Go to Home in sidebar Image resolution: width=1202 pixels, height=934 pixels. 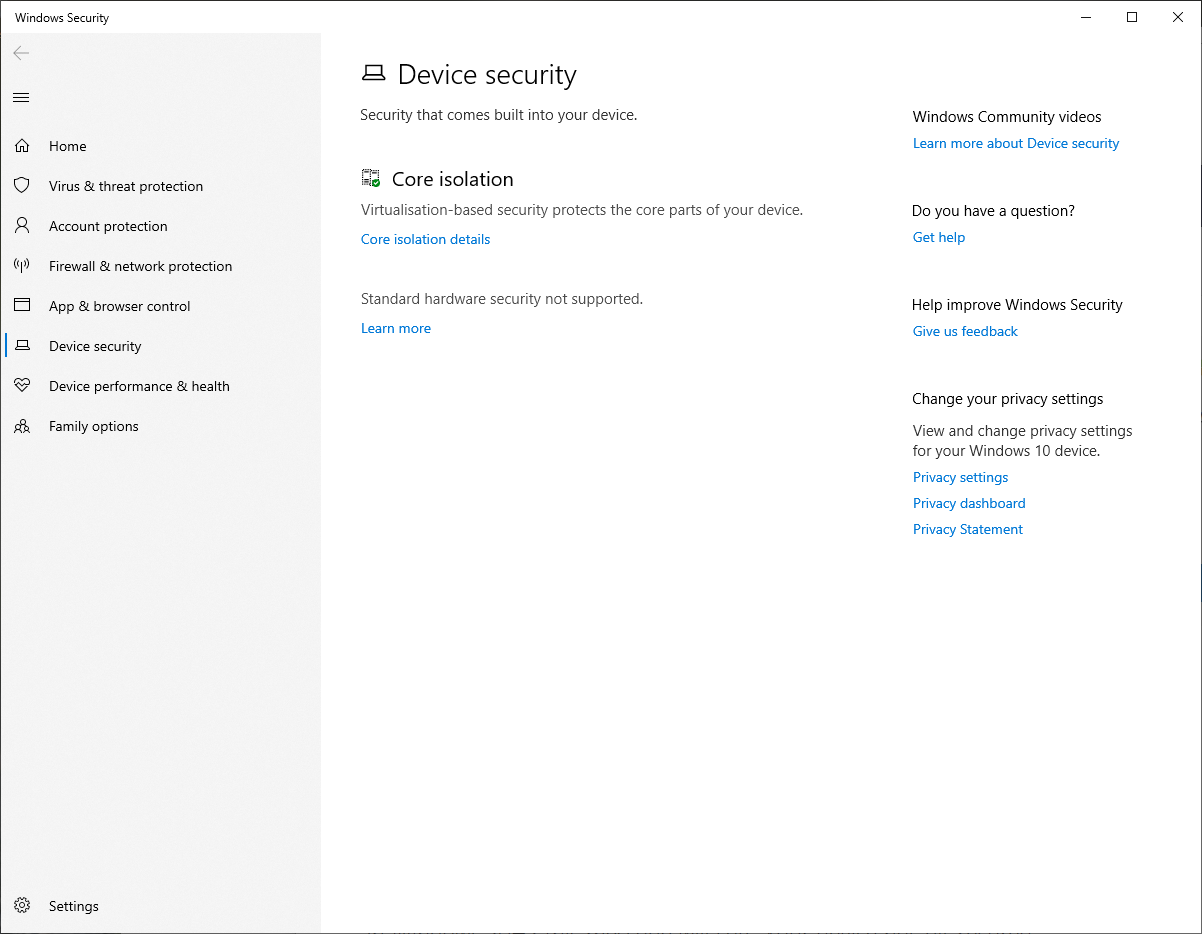(x=160, y=146)
